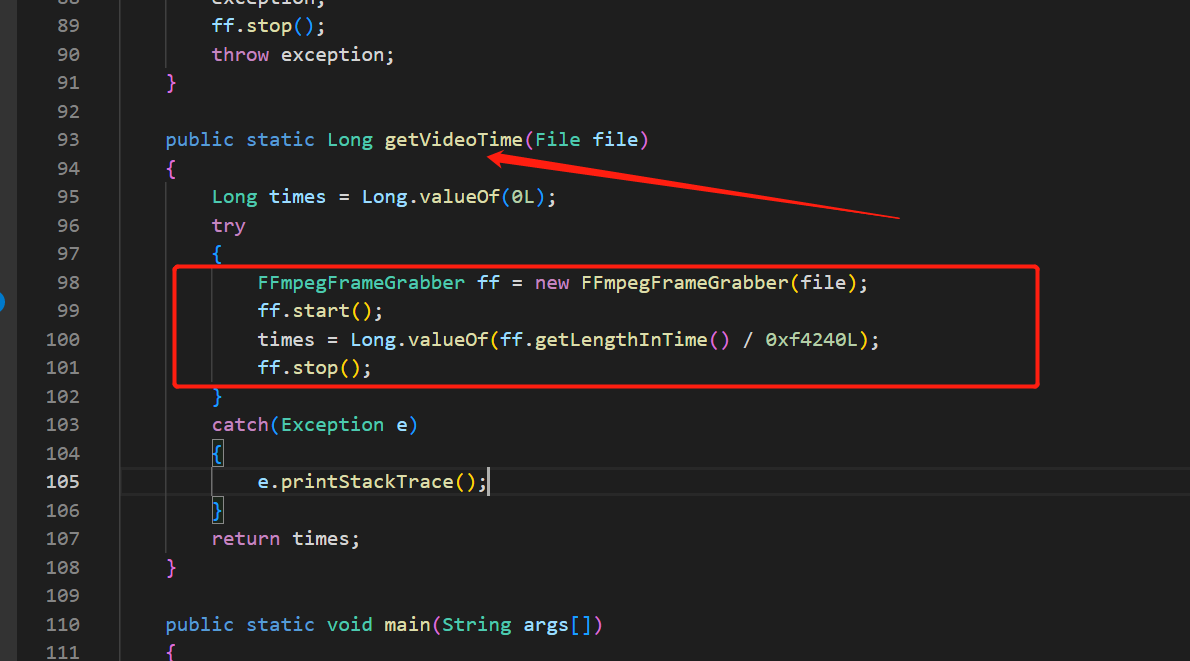Click the blue circle at the left edge
Screen dimensions: 1190x661
point(3,300)
